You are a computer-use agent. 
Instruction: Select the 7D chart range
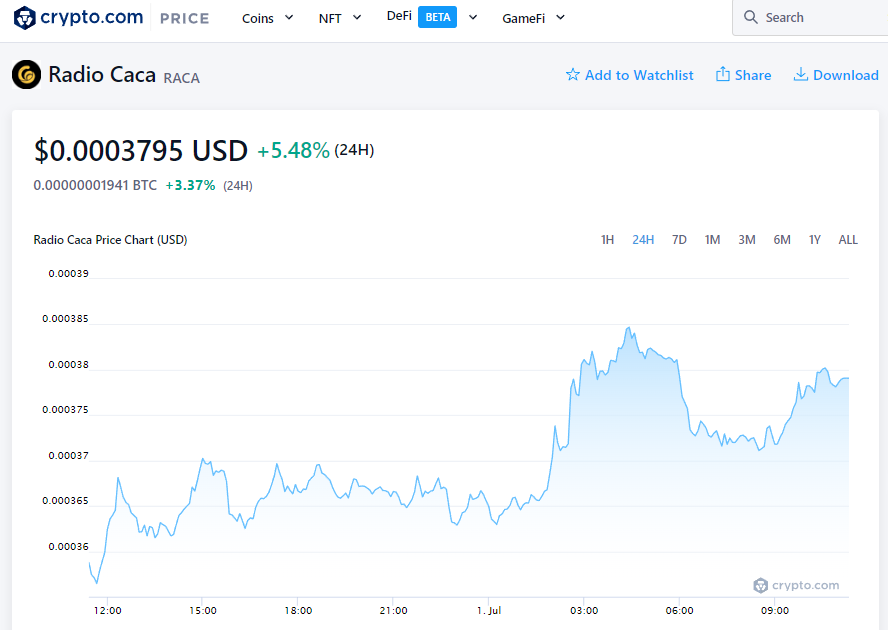[679, 240]
